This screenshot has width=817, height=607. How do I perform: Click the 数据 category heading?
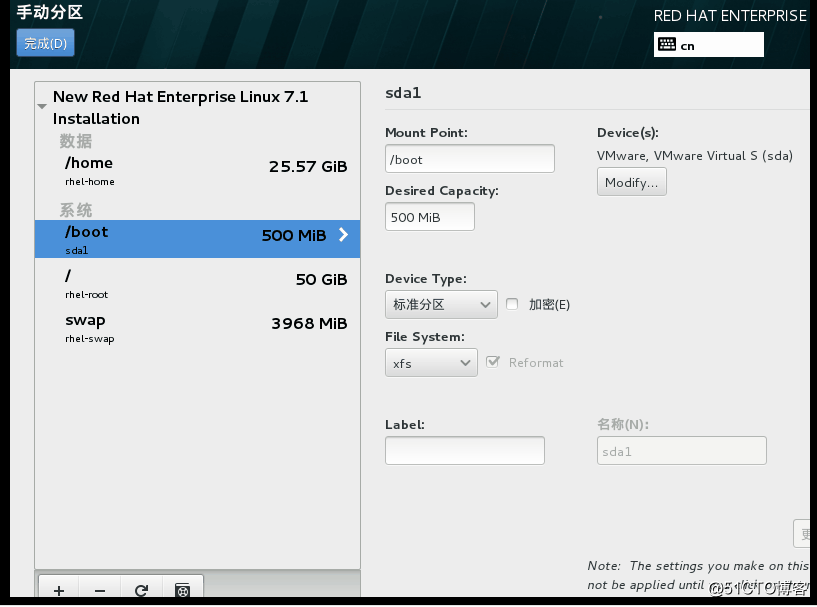click(x=76, y=141)
